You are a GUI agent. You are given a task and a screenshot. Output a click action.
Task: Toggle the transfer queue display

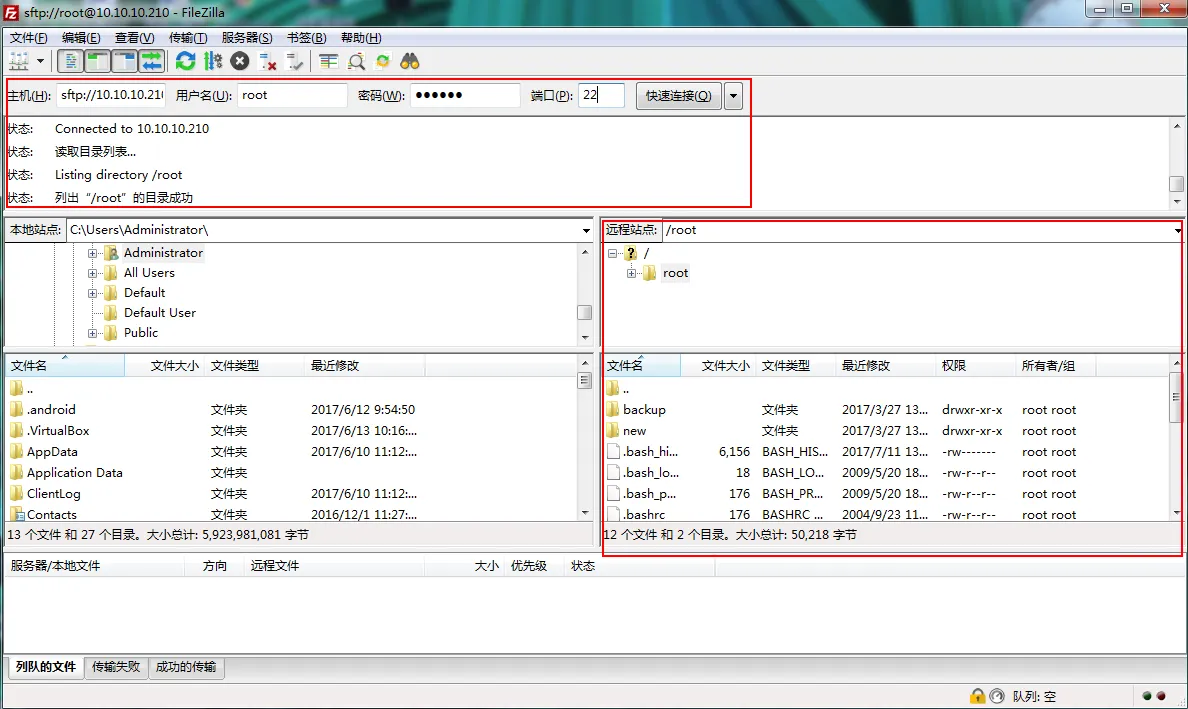click(152, 61)
